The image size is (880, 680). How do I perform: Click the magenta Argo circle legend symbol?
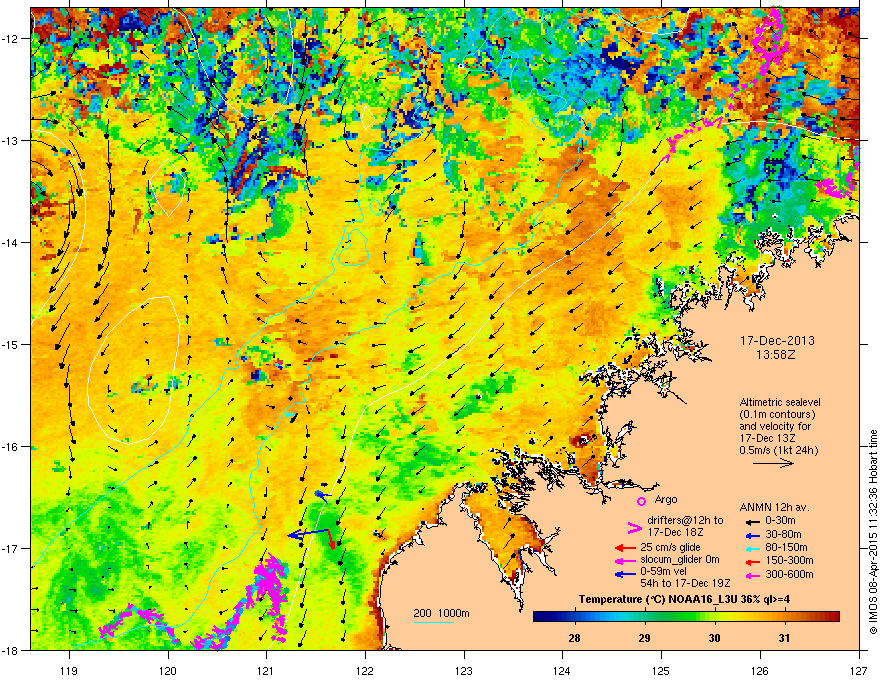[x=641, y=501]
